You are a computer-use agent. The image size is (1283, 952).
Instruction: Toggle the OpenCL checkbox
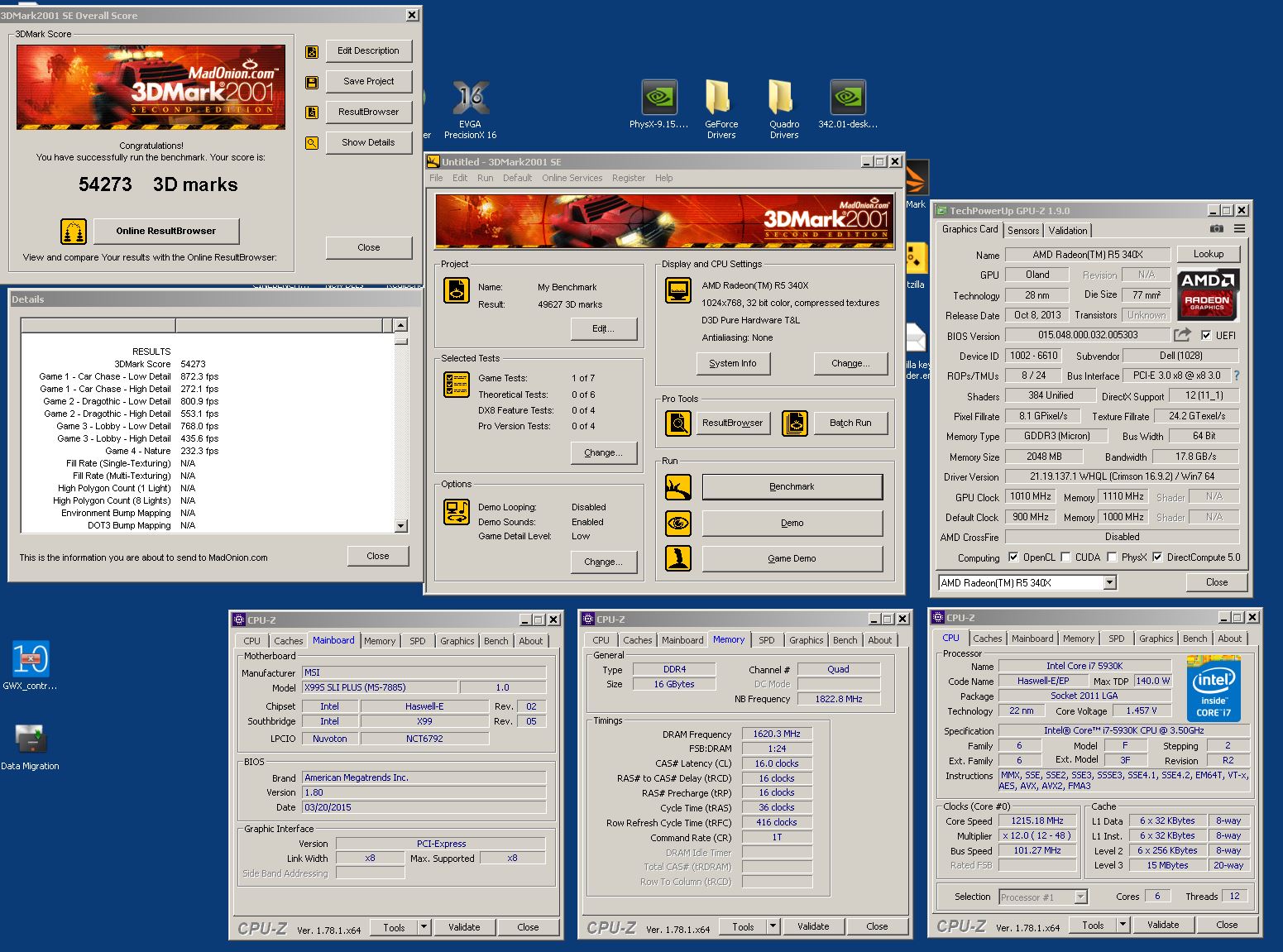pos(1013,557)
